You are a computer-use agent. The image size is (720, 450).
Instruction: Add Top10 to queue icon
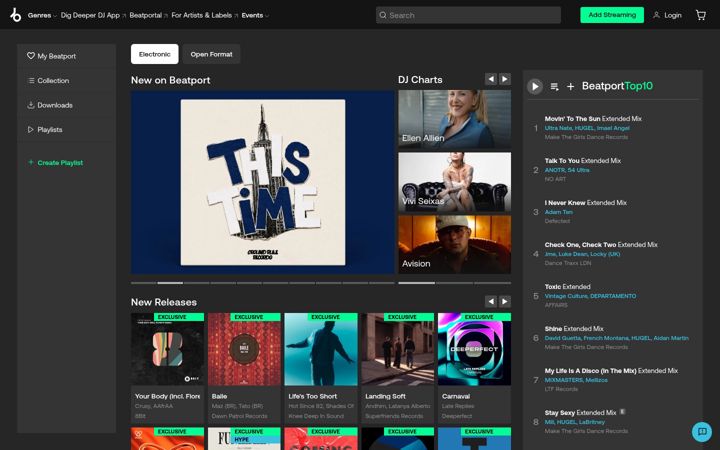[x=555, y=86]
